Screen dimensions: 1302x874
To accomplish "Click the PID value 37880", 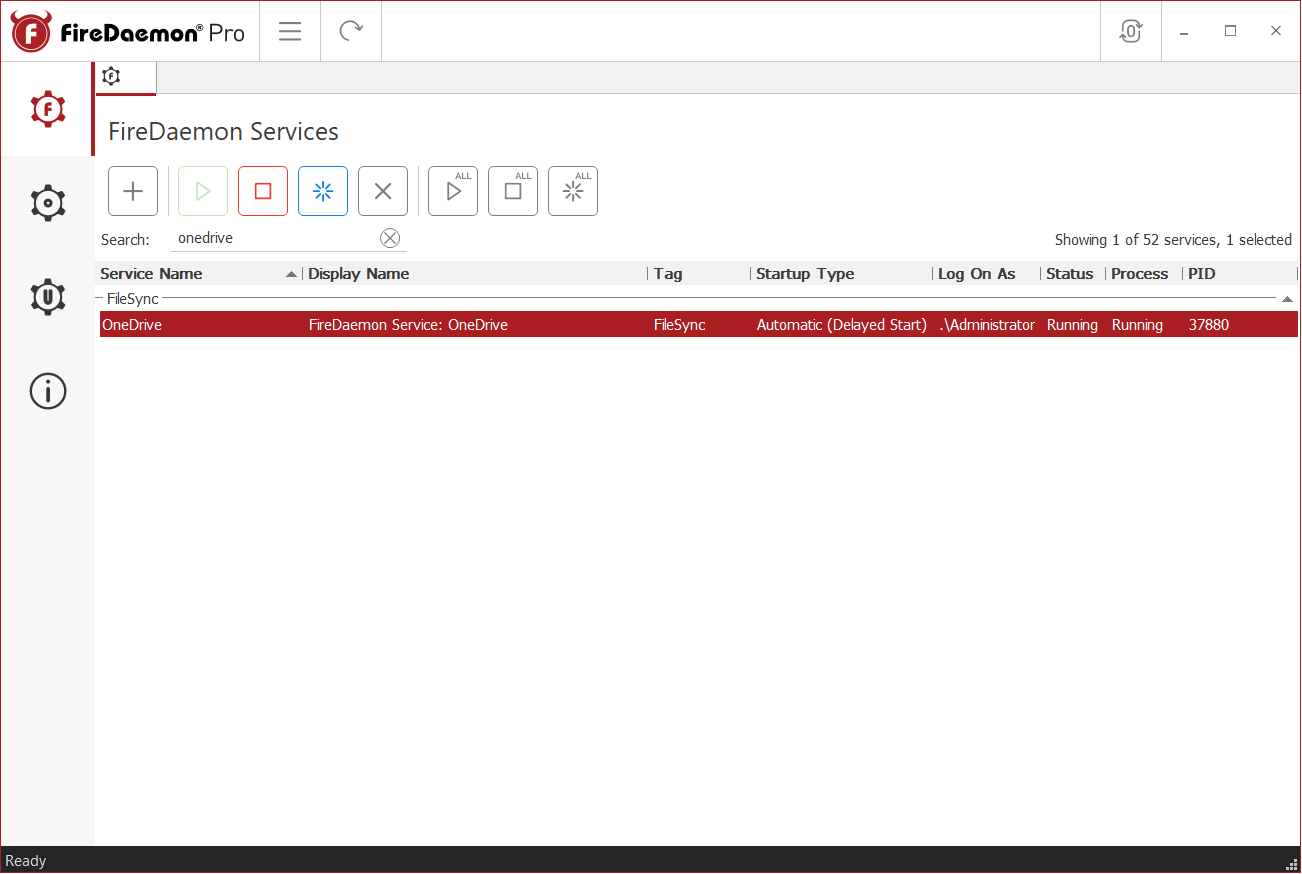I will pos(1208,325).
